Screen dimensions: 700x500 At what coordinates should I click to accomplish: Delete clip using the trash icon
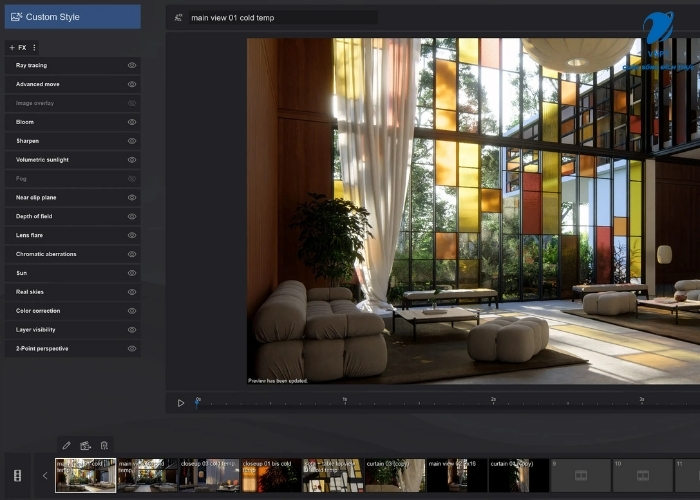click(x=104, y=445)
